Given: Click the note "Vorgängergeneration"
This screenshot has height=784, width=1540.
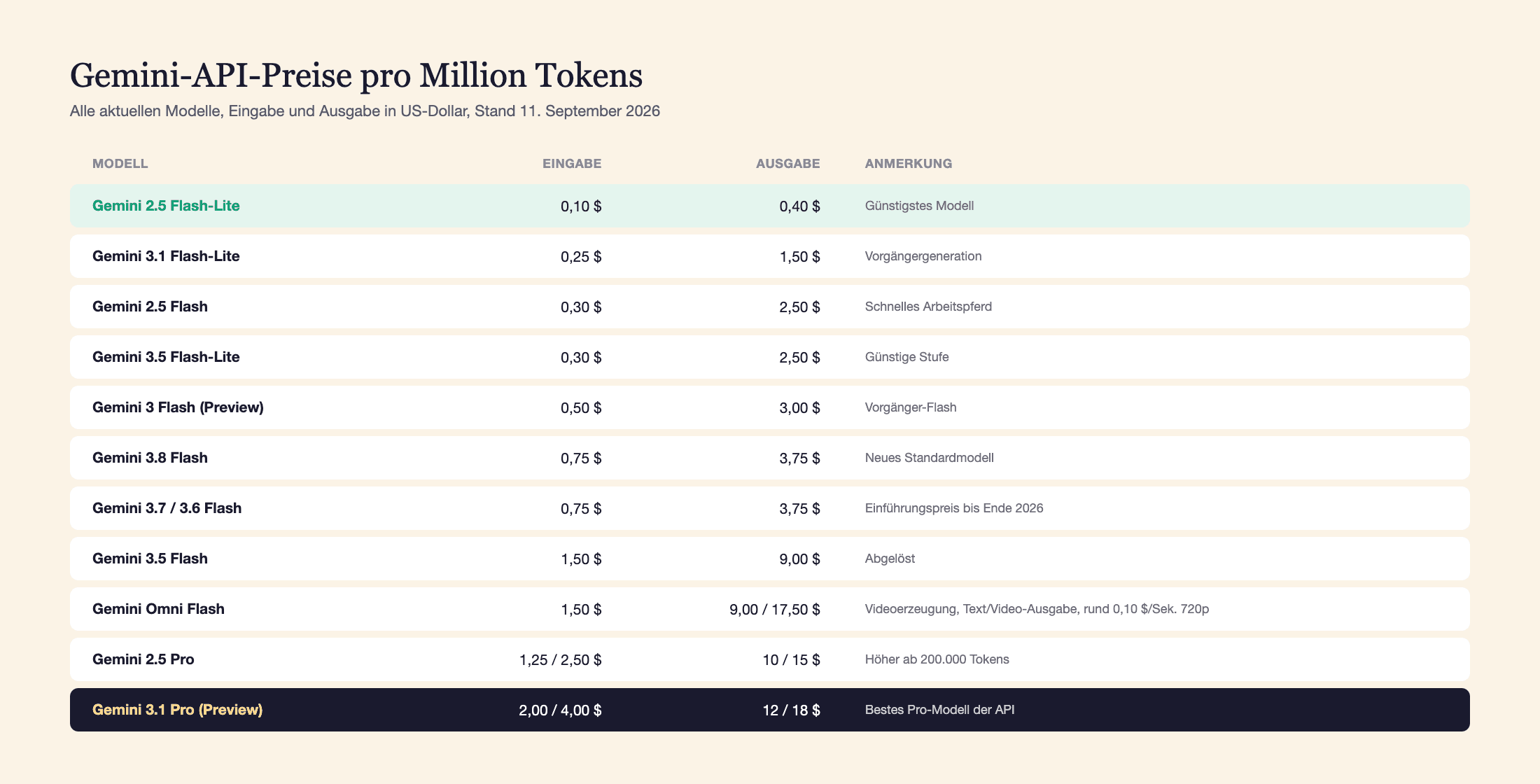Looking at the screenshot, I should tap(923, 256).
